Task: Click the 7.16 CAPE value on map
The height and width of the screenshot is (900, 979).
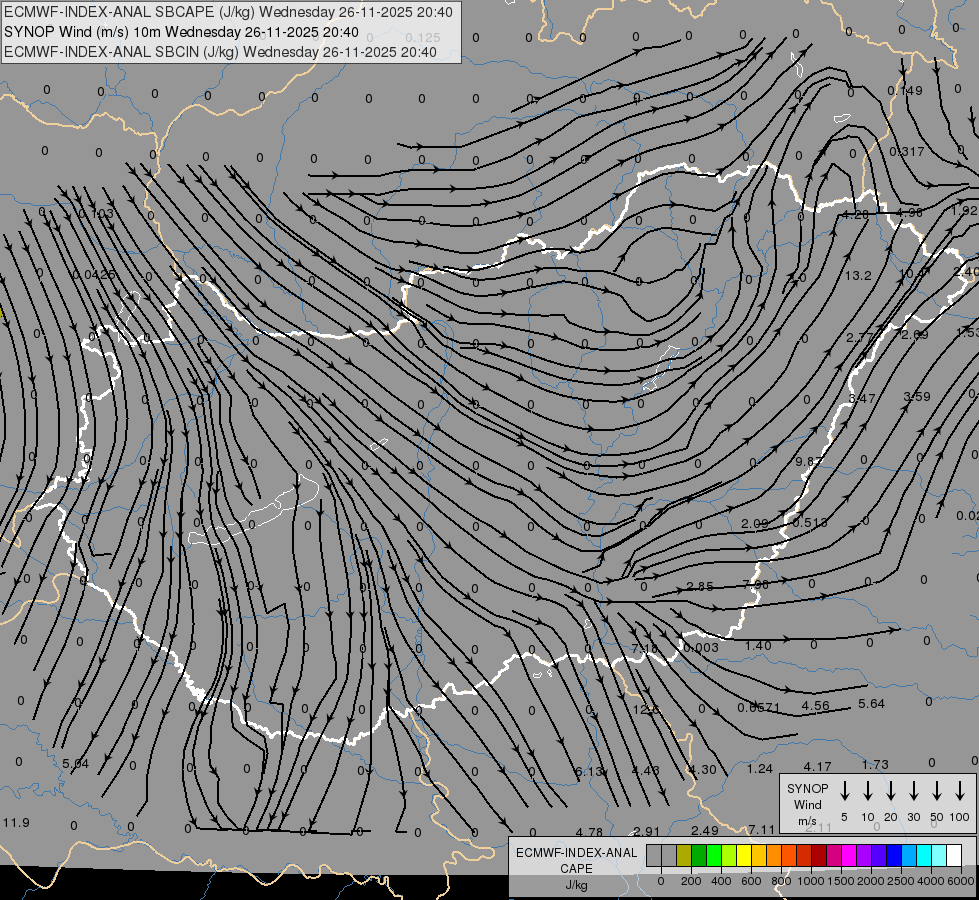Action: pyautogui.click(x=644, y=648)
